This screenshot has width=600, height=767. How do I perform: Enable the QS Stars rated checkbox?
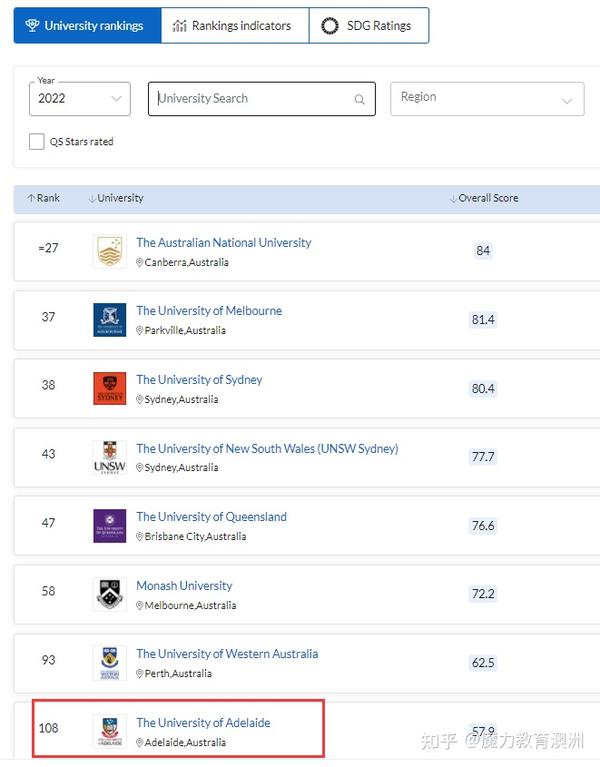coord(37,141)
